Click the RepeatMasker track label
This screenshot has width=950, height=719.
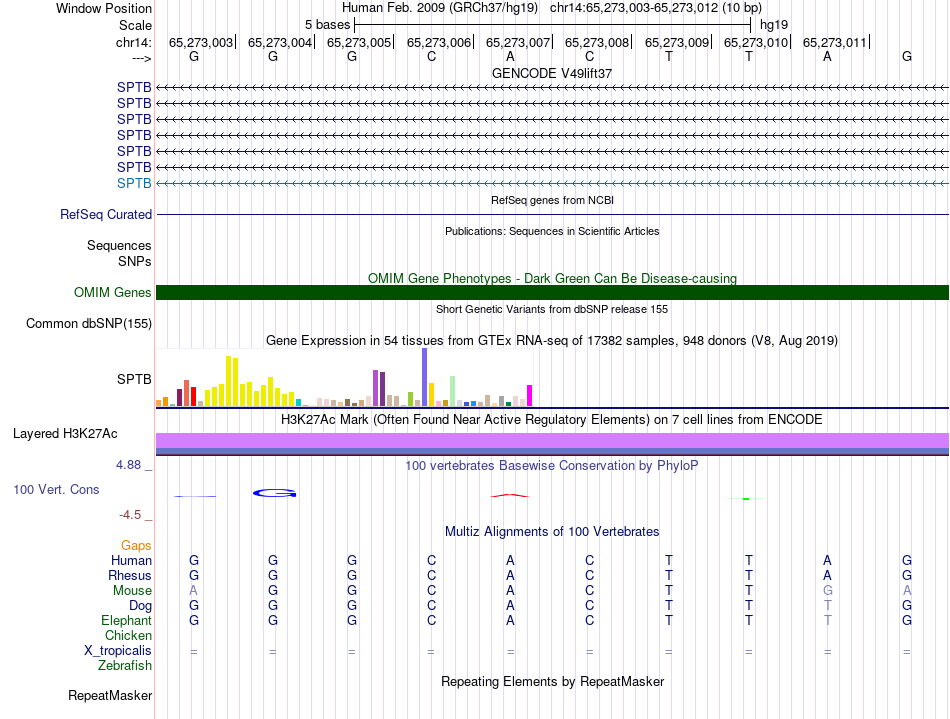click(110, 695)
